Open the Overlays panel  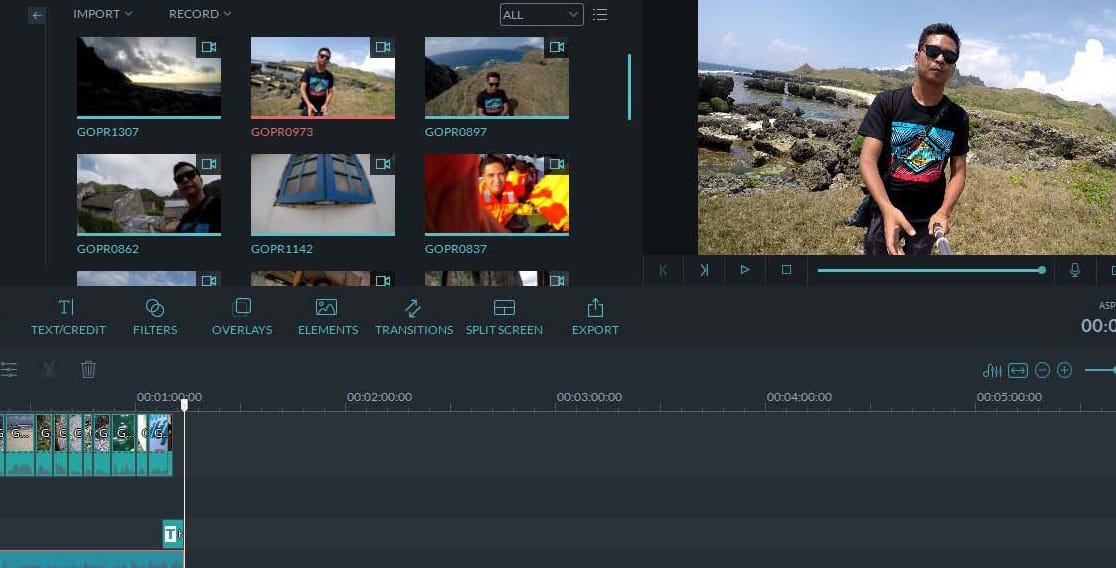click(242, 316)
